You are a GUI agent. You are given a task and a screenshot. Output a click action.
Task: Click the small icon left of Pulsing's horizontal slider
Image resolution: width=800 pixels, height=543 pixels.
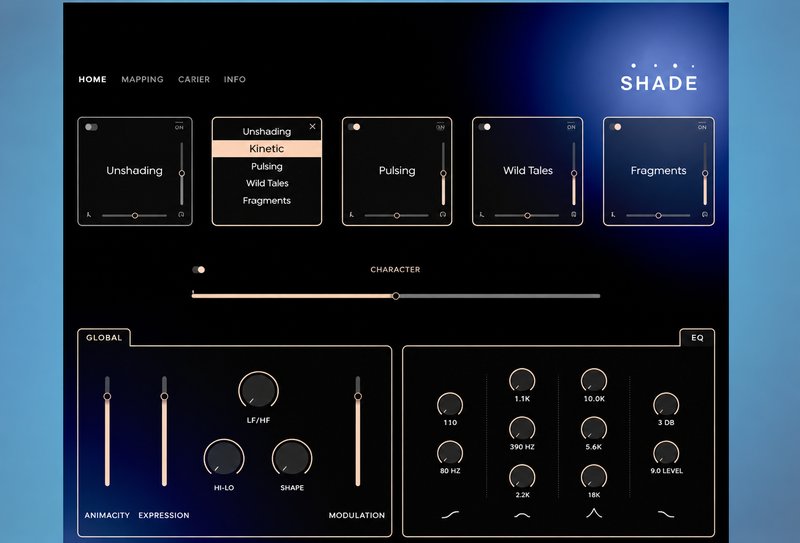[352, 215]
